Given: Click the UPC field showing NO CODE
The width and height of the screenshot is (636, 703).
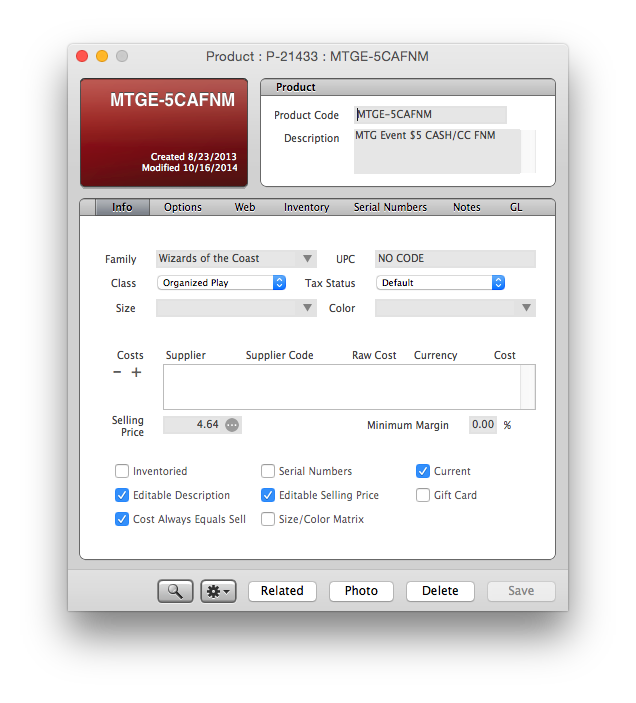Looking at the screenshot, I should coord(455,259).
